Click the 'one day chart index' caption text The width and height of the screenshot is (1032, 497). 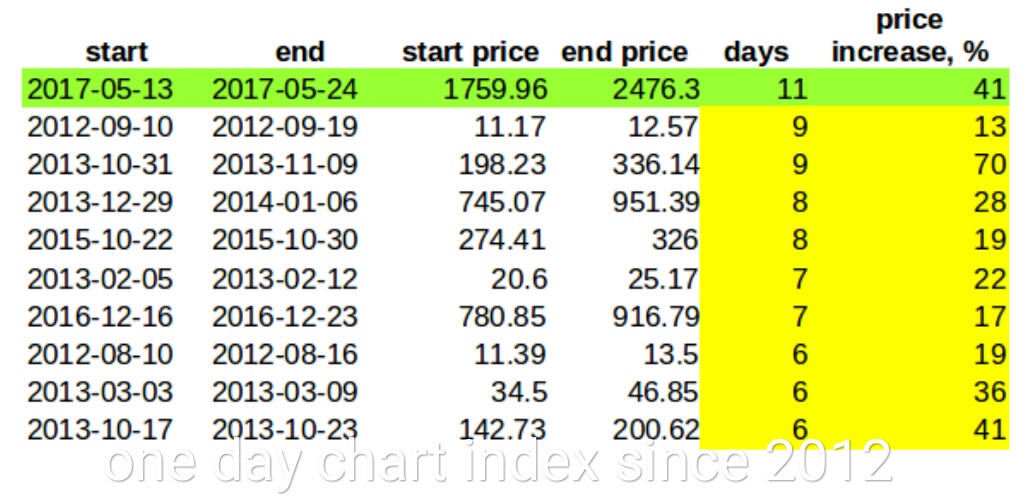point(498,461)
